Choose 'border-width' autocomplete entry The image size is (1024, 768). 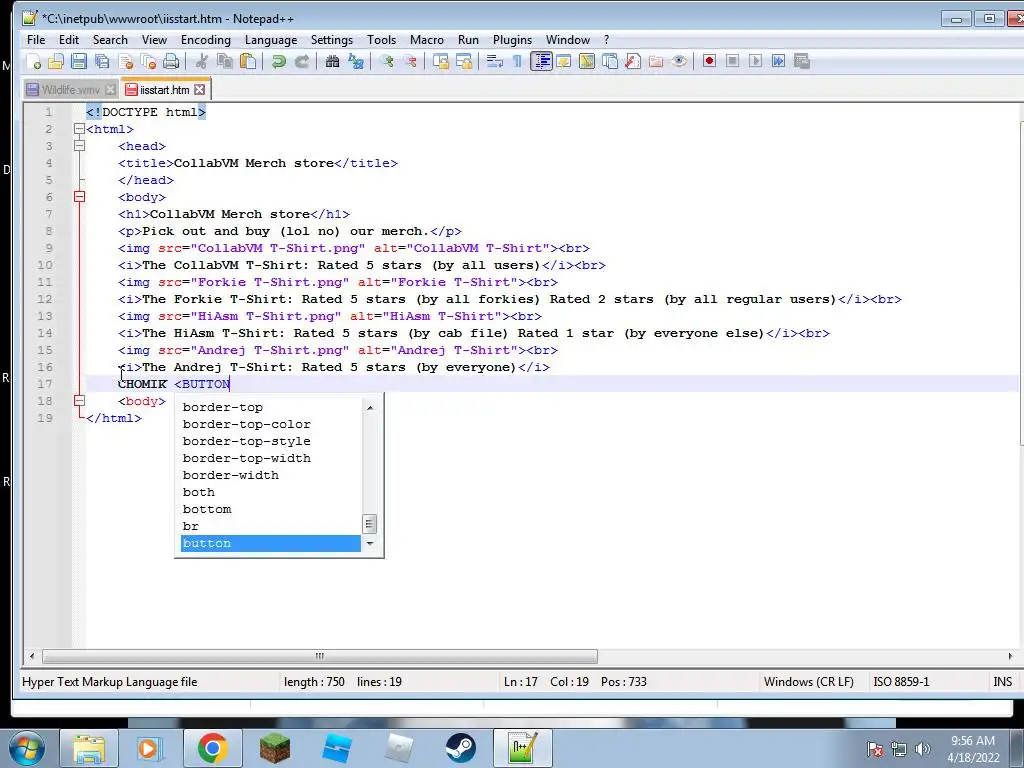(270, 475)
